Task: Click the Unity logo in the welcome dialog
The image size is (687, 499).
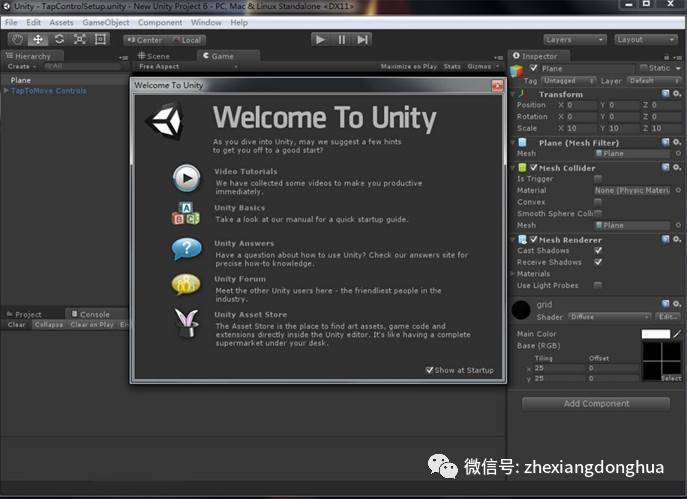Action: pos(165,121)
